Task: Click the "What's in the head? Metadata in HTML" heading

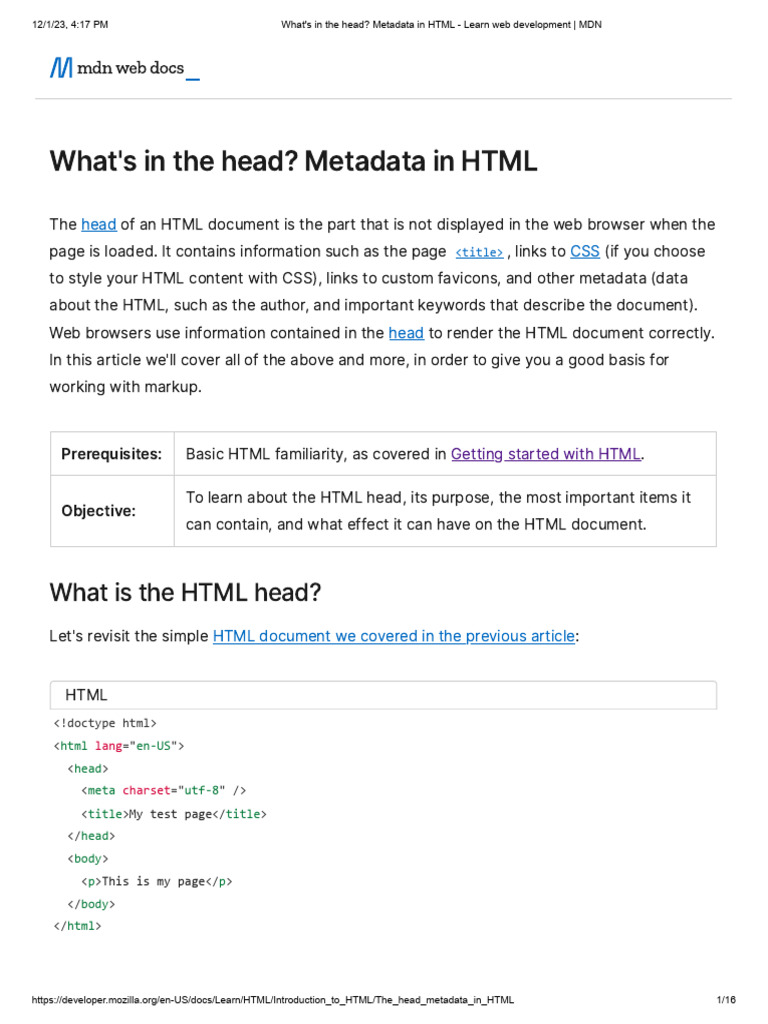Action: [293, 161]
